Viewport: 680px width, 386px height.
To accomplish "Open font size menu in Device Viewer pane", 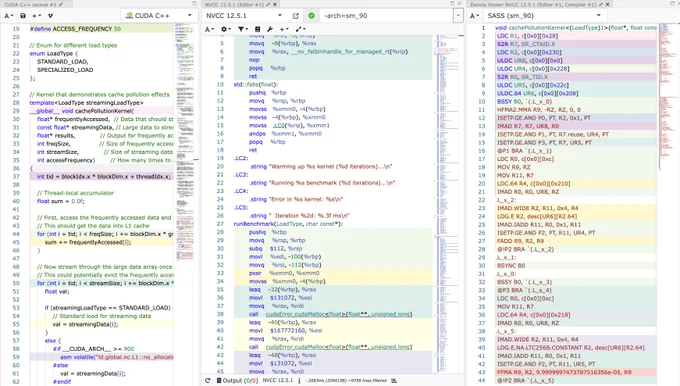I will [474, 16].
